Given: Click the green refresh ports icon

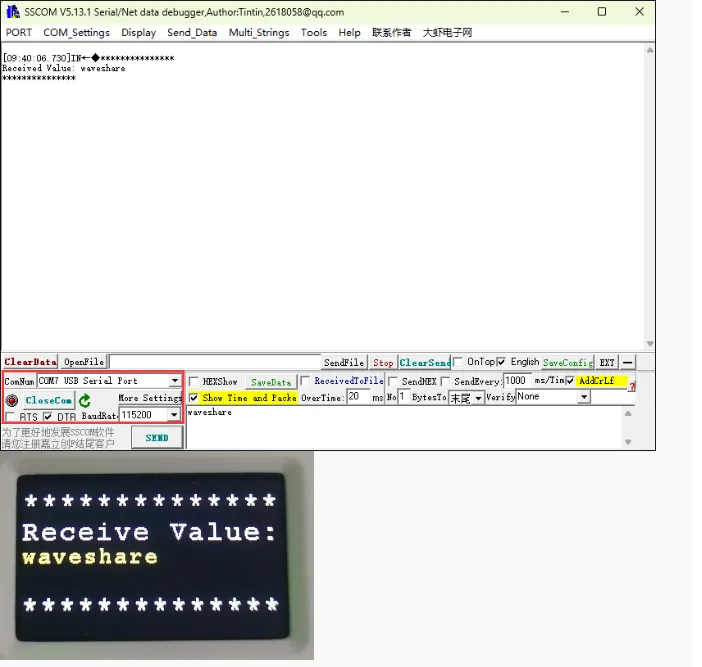Looking at the screenshot, I should [x=85, y=400].
